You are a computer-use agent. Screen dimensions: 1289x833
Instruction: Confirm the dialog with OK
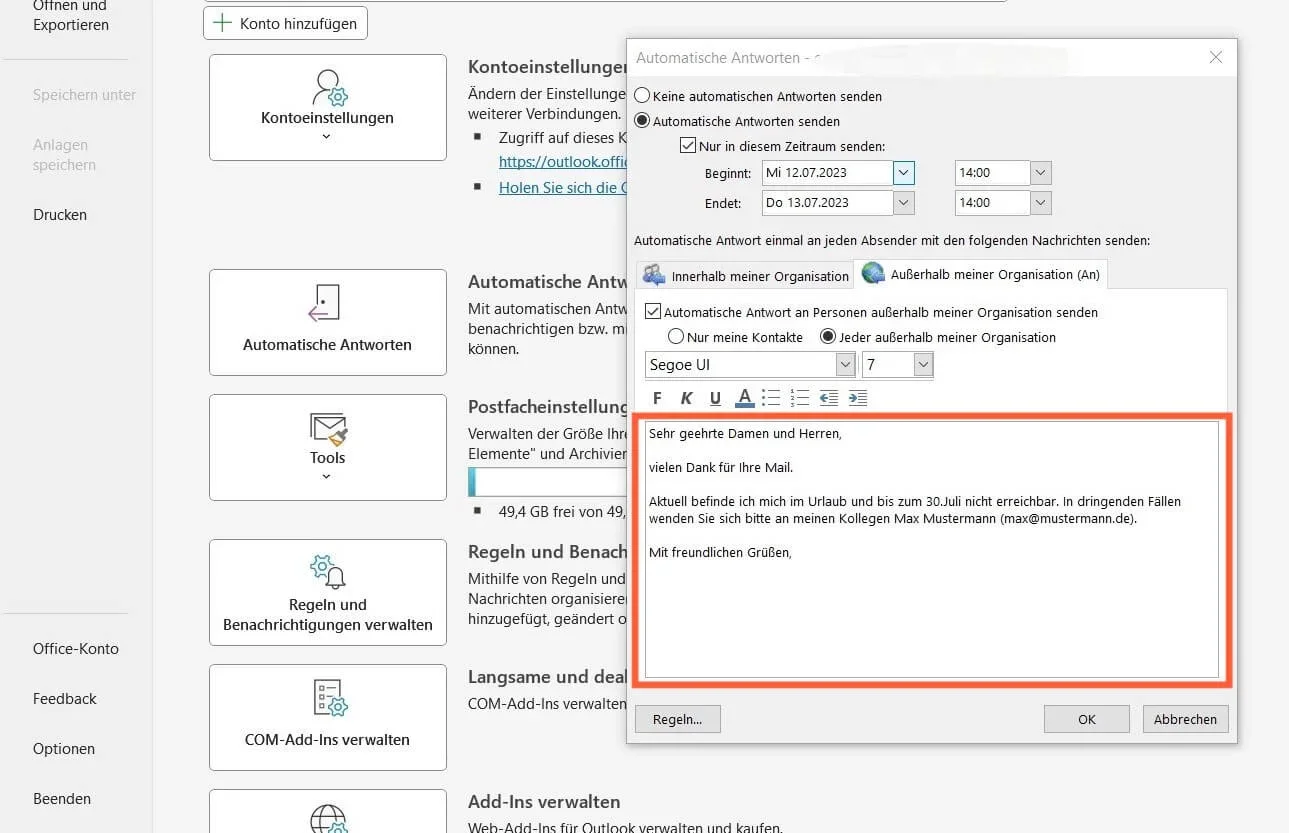coord(1086,719)
